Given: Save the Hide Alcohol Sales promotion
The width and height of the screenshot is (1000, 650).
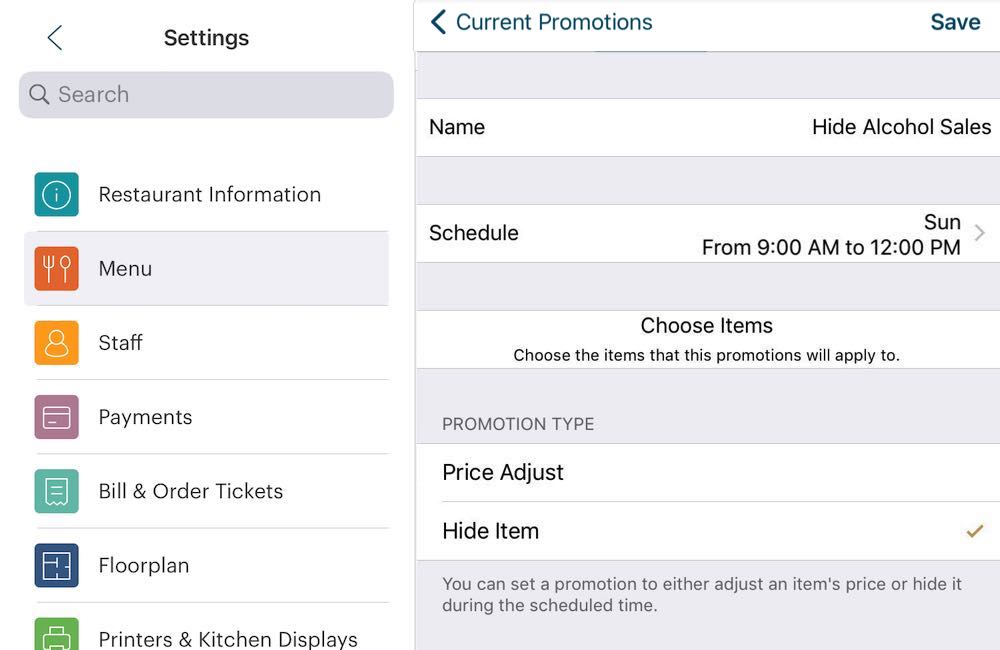Looking at the screenshot, I should pyautogui.click(x=955, y=21).
